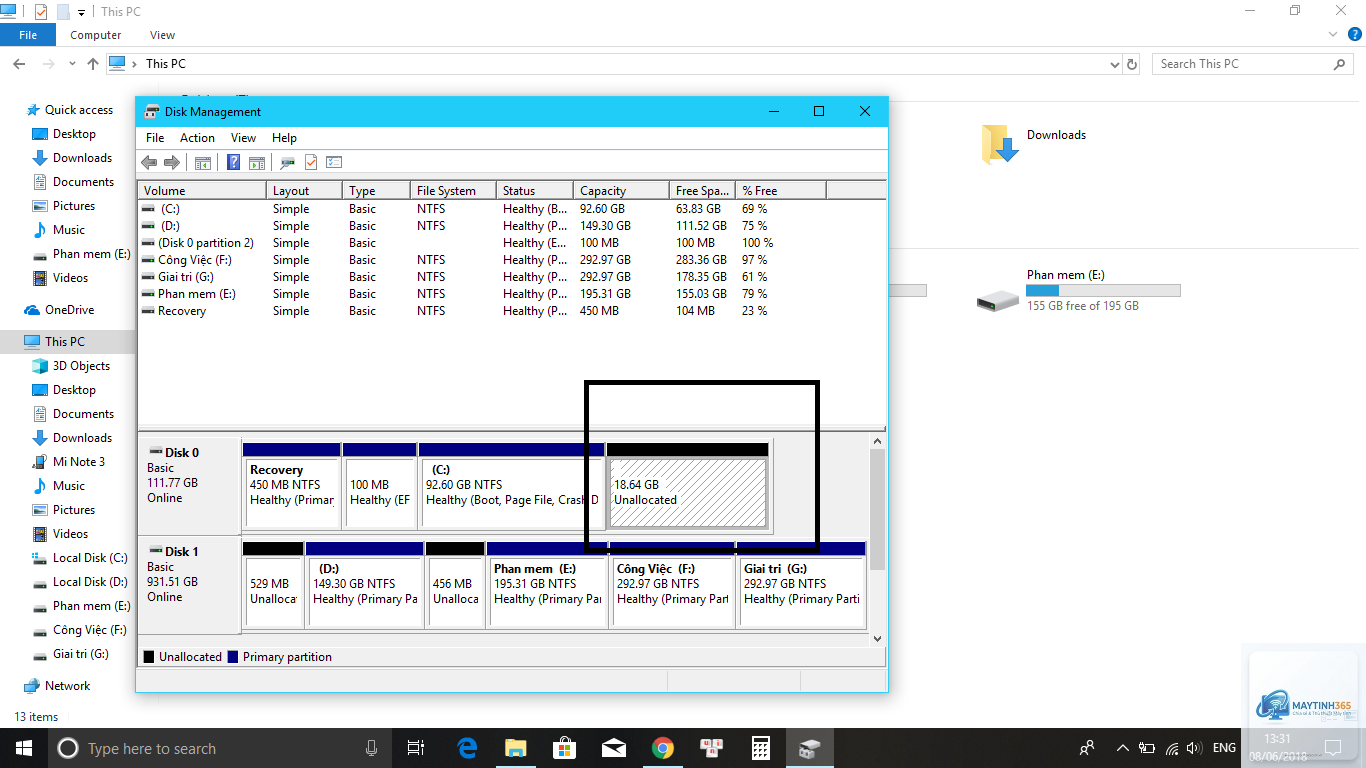
Task: Click the Forward arrow in Disk Management toolbar
Action: point(171,162)
